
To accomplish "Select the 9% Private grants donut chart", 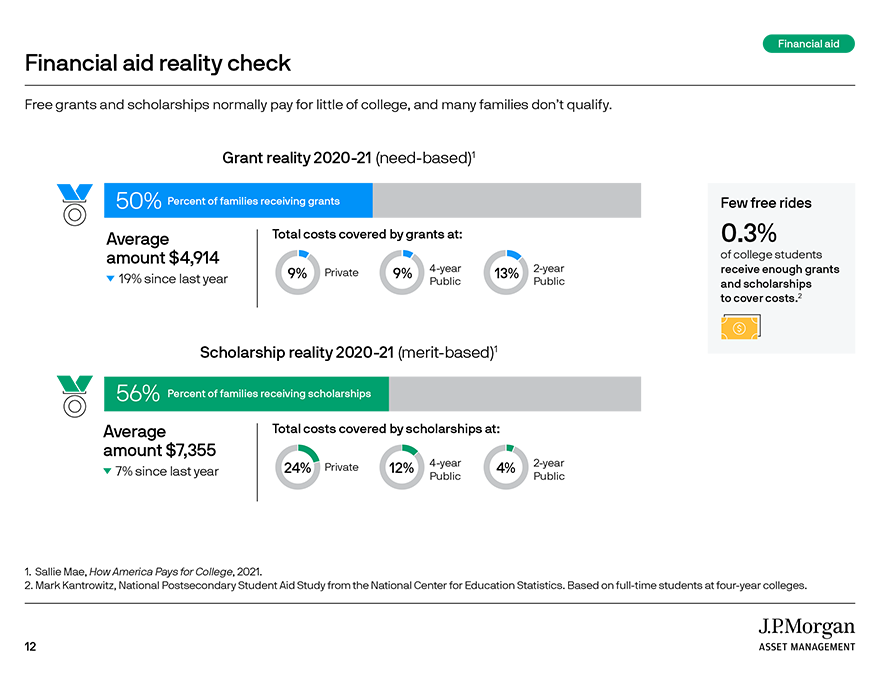I will pos(297,273).
